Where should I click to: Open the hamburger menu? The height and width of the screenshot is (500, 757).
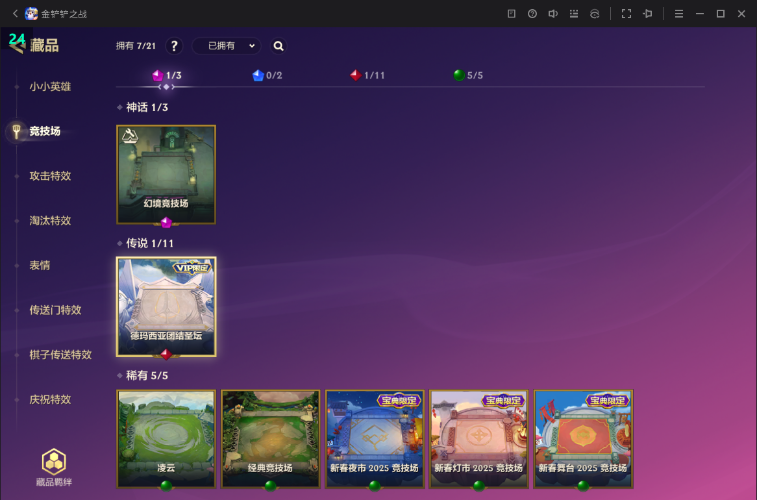(679, 14)
